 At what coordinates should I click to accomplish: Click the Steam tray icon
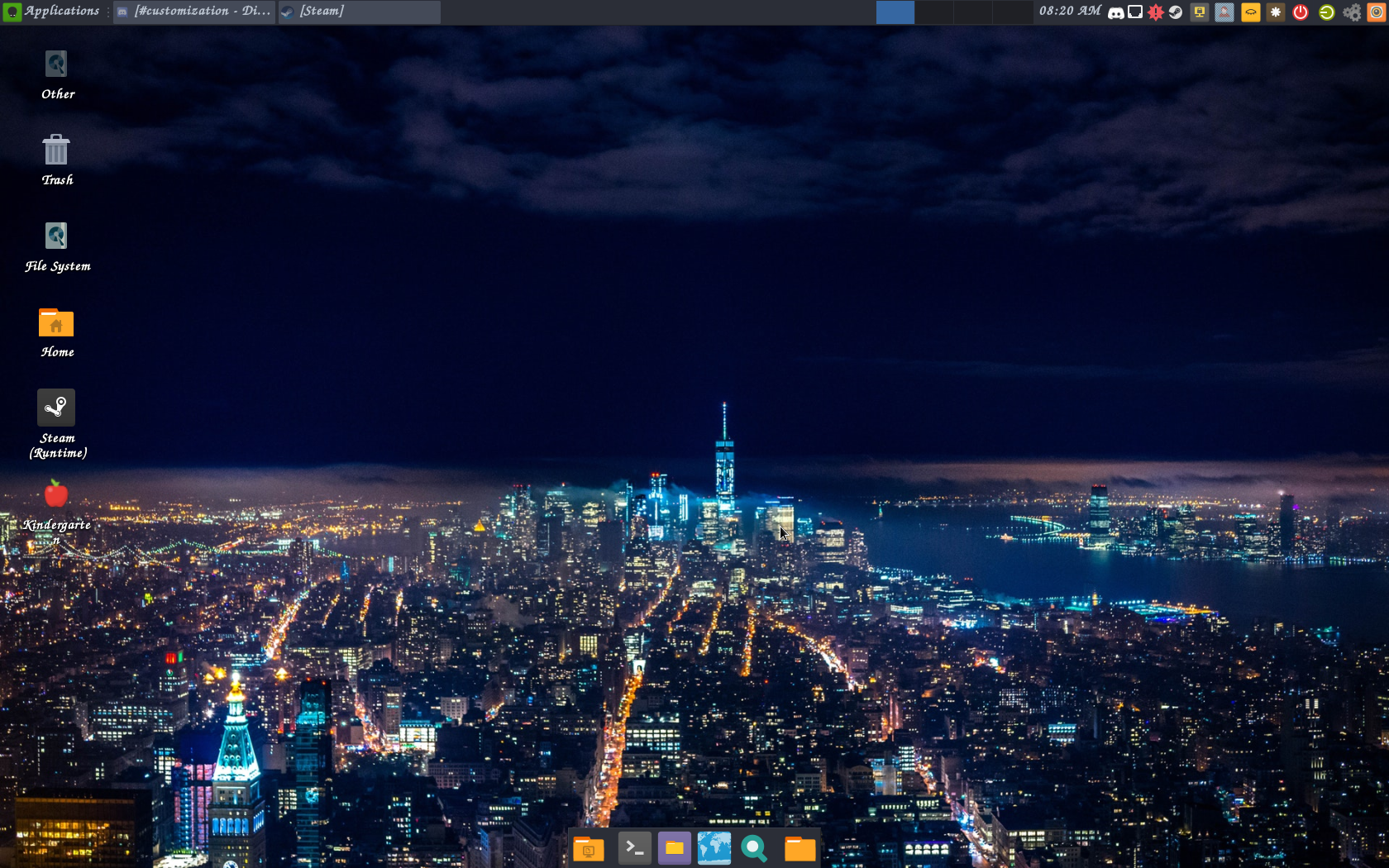(x=1176, y=12)
